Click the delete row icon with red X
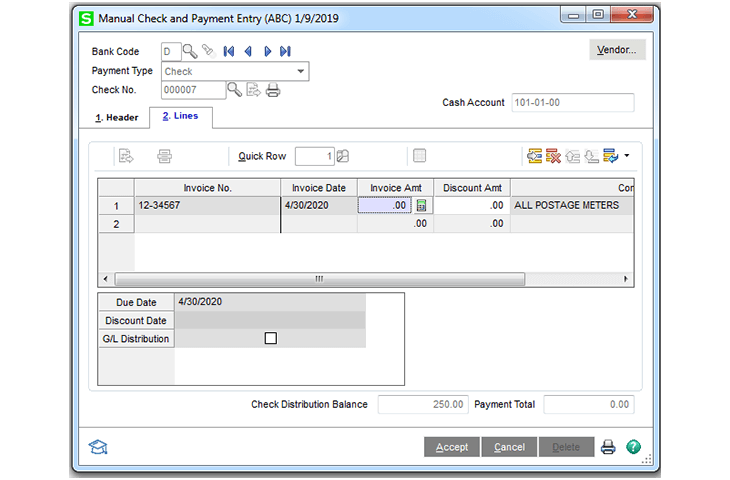 553,156
